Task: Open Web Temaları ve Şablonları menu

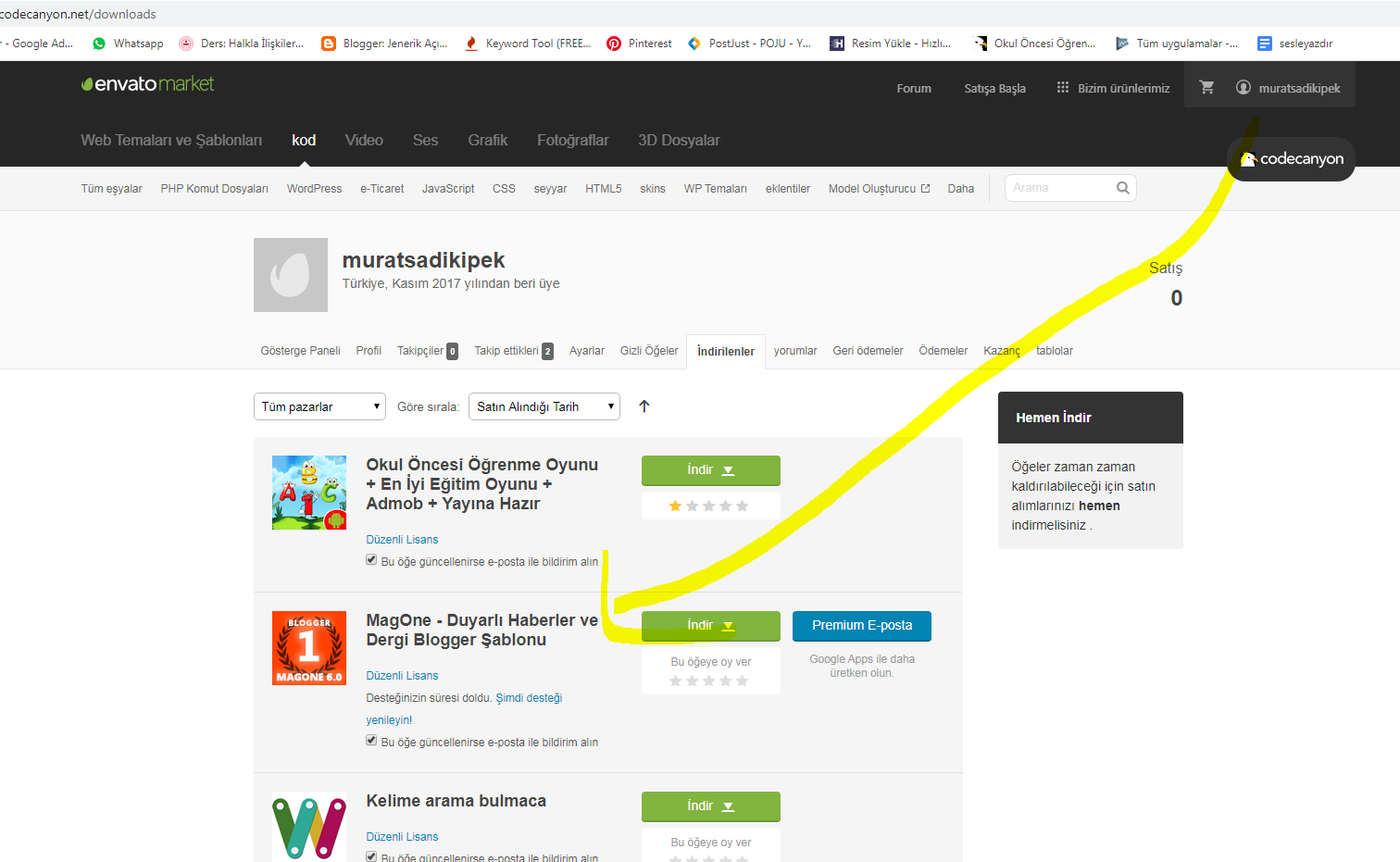Action: [x=171, y=141]
